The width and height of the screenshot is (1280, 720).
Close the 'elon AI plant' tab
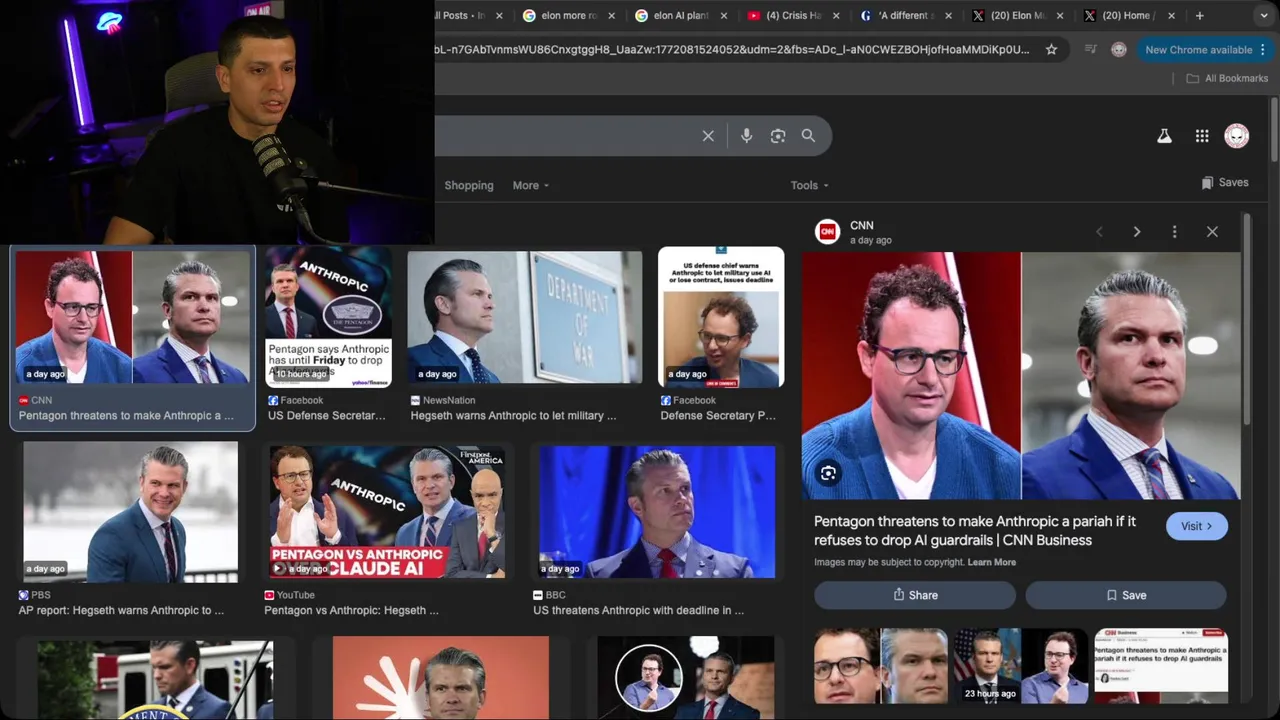pyautogui.click(x=723, y=15)
